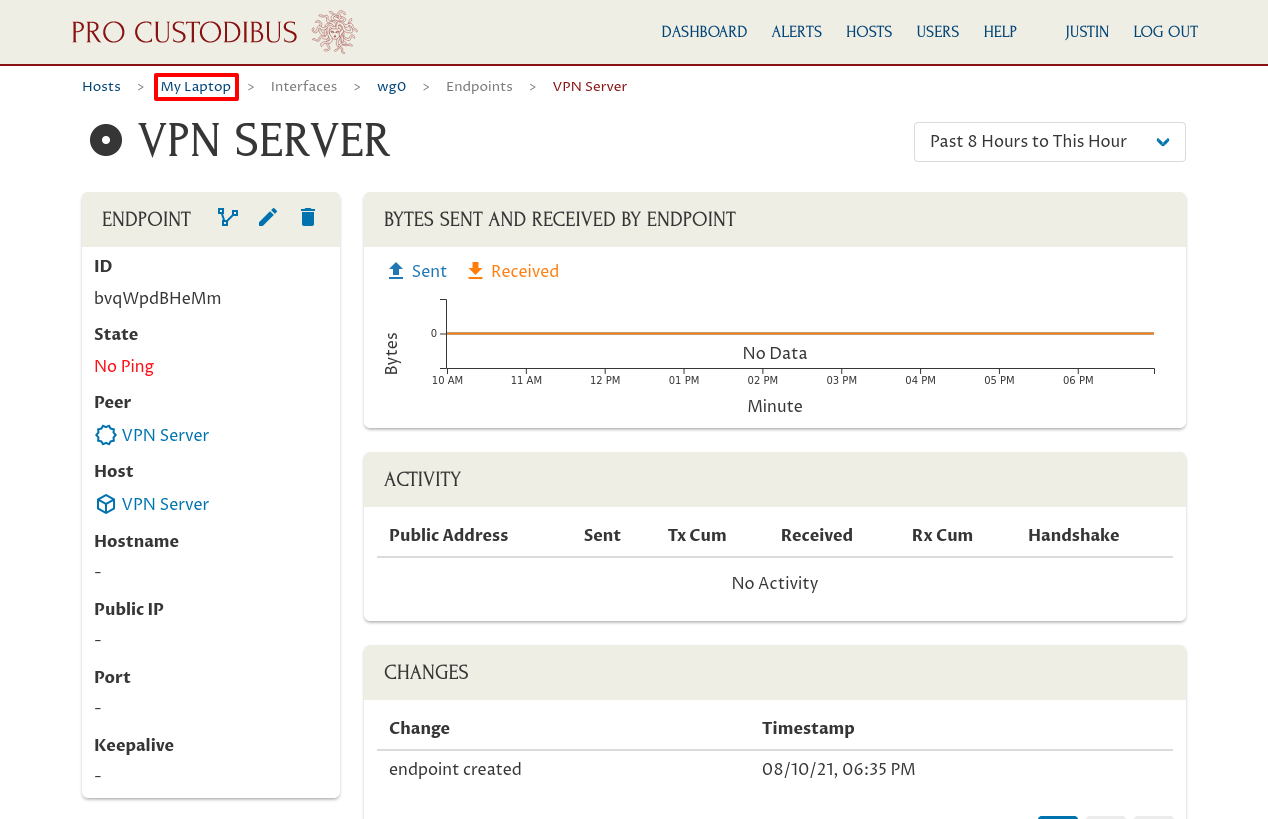1268x819 pixels.
Task: Click the Rx Cum column header
Action: pos(942,535)
